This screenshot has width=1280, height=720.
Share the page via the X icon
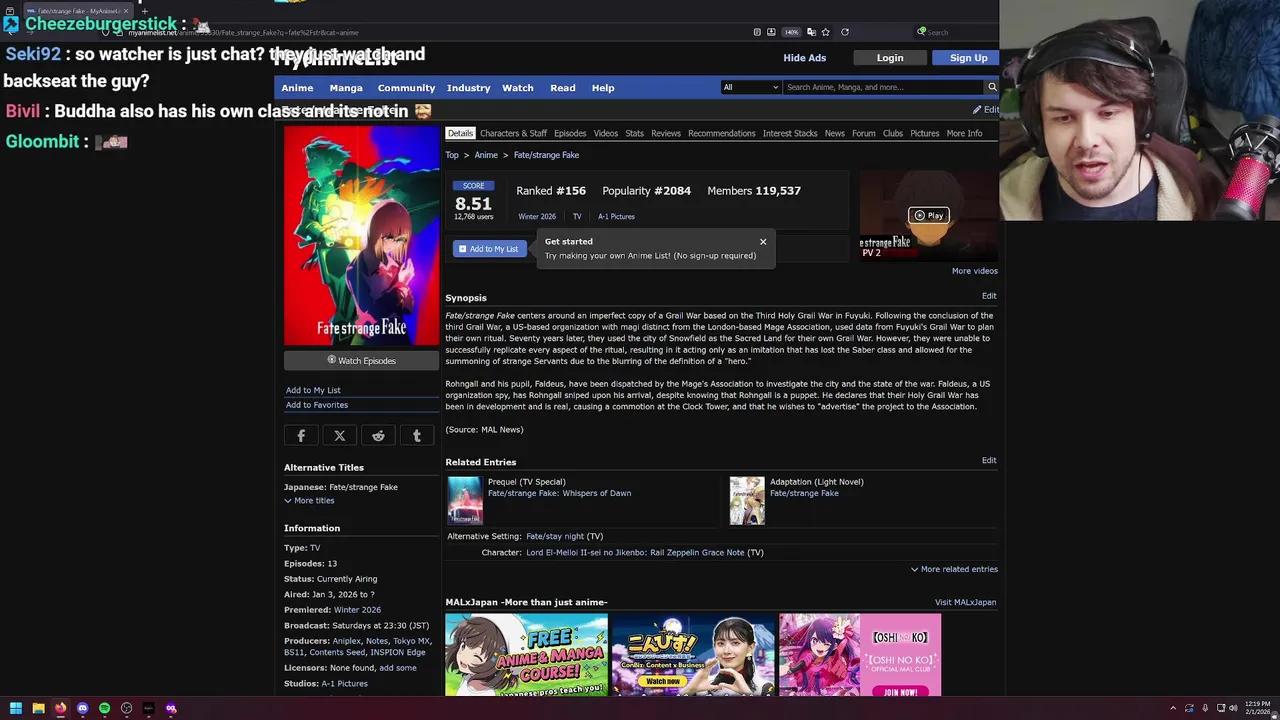340,436
